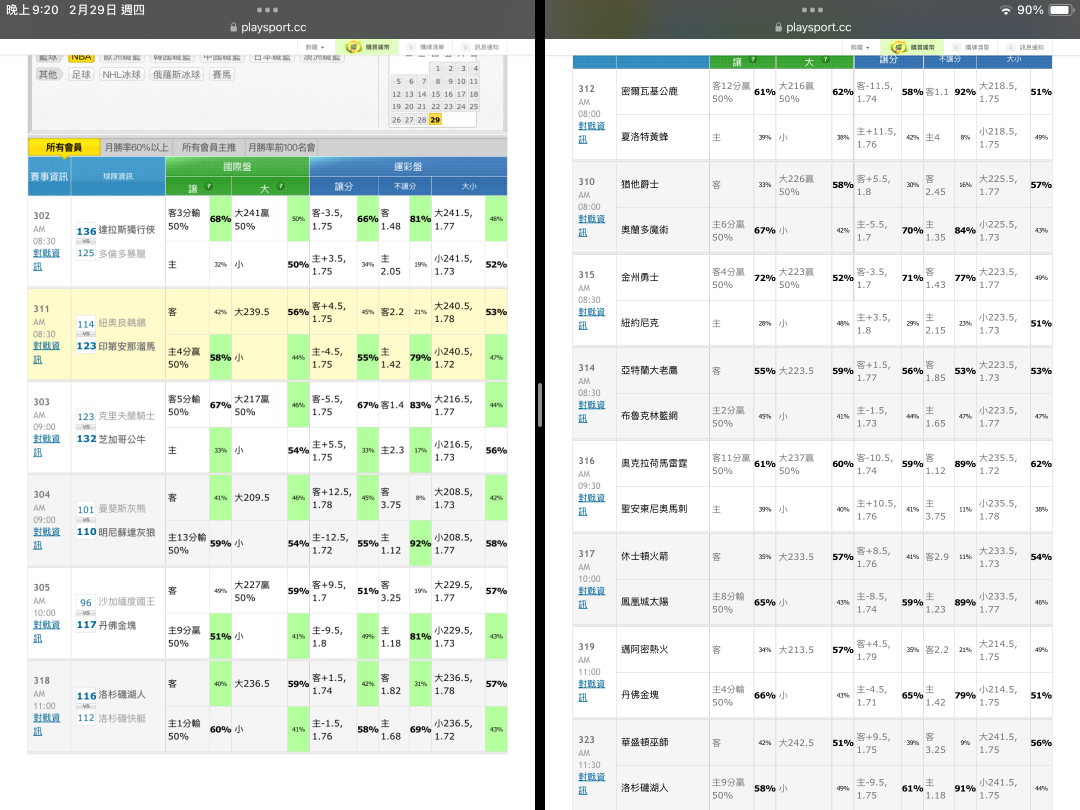The width and height of the screenshot is (1080, 810).
Task: Select date 22 in the calendar
Action: click(435, 107)
